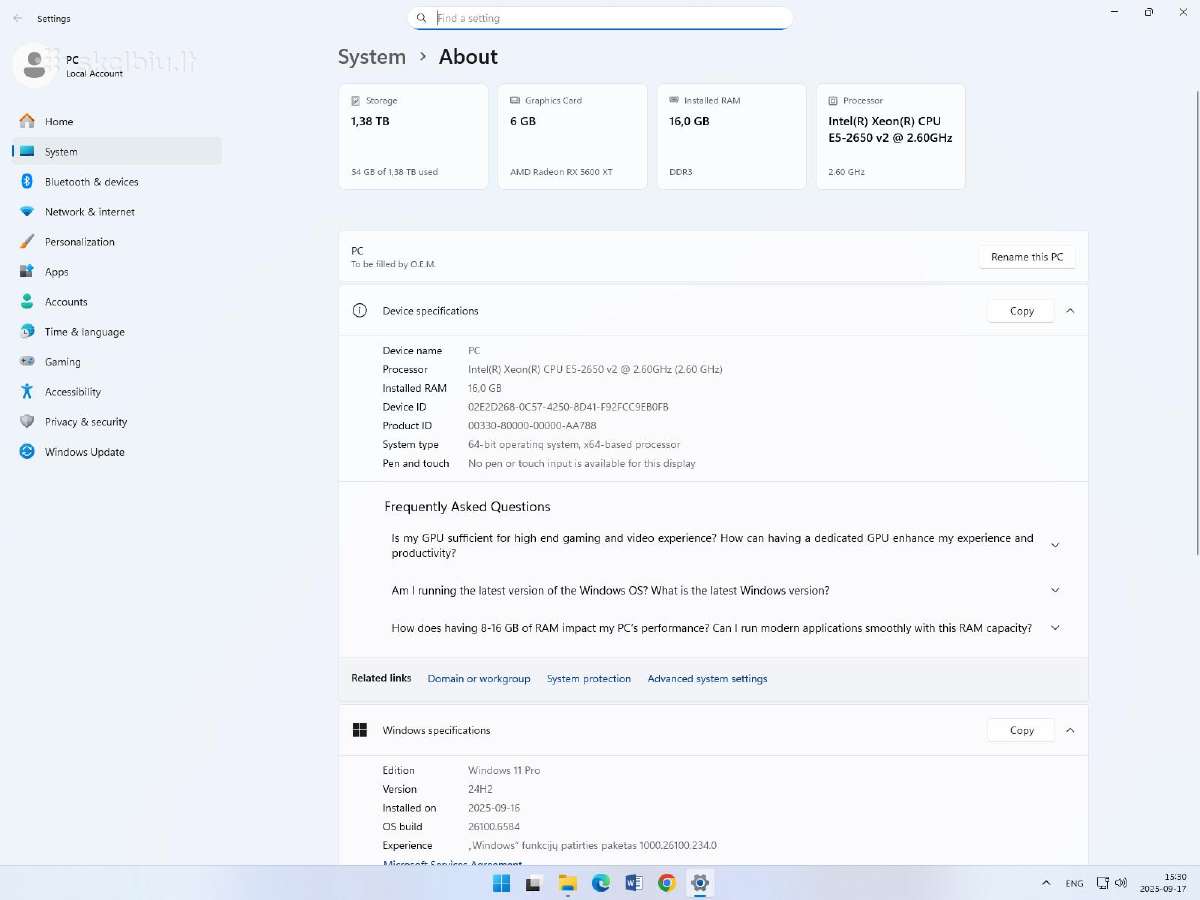The height and width of the screenshot is (900, 1200).
Task: Open the Installed RAM info card
Action: 731,136
